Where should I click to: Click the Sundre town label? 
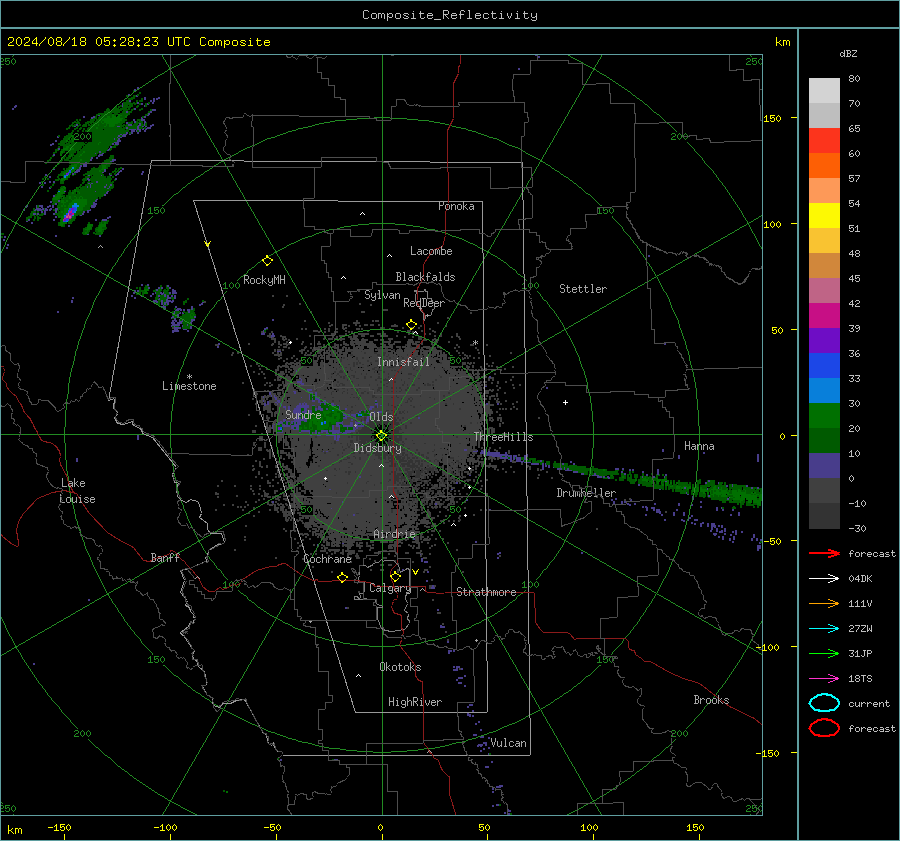click(x=303, y=414)
